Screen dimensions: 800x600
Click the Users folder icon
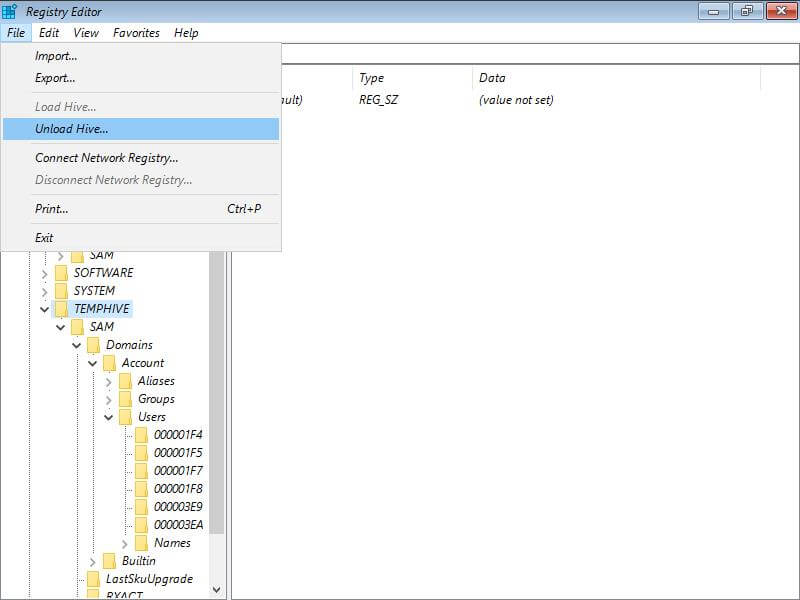pos(126,417)
